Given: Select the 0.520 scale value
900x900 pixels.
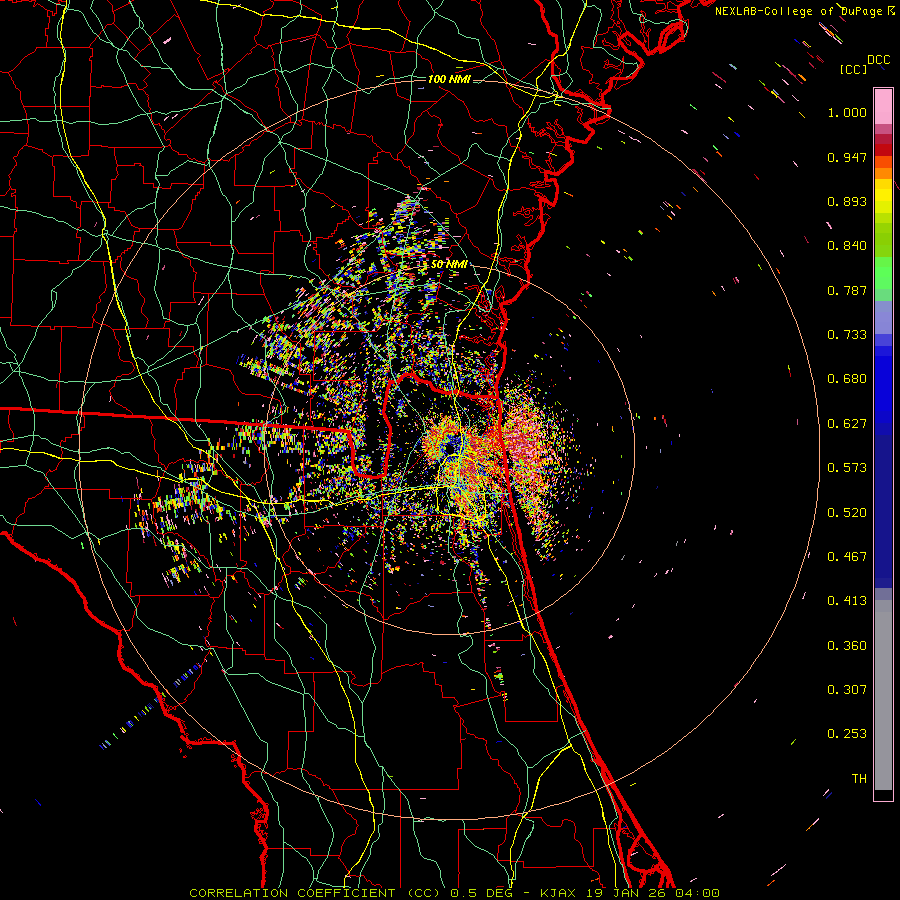Looking at the screenshot, I should pyautogui.click(x=847, y=513).
